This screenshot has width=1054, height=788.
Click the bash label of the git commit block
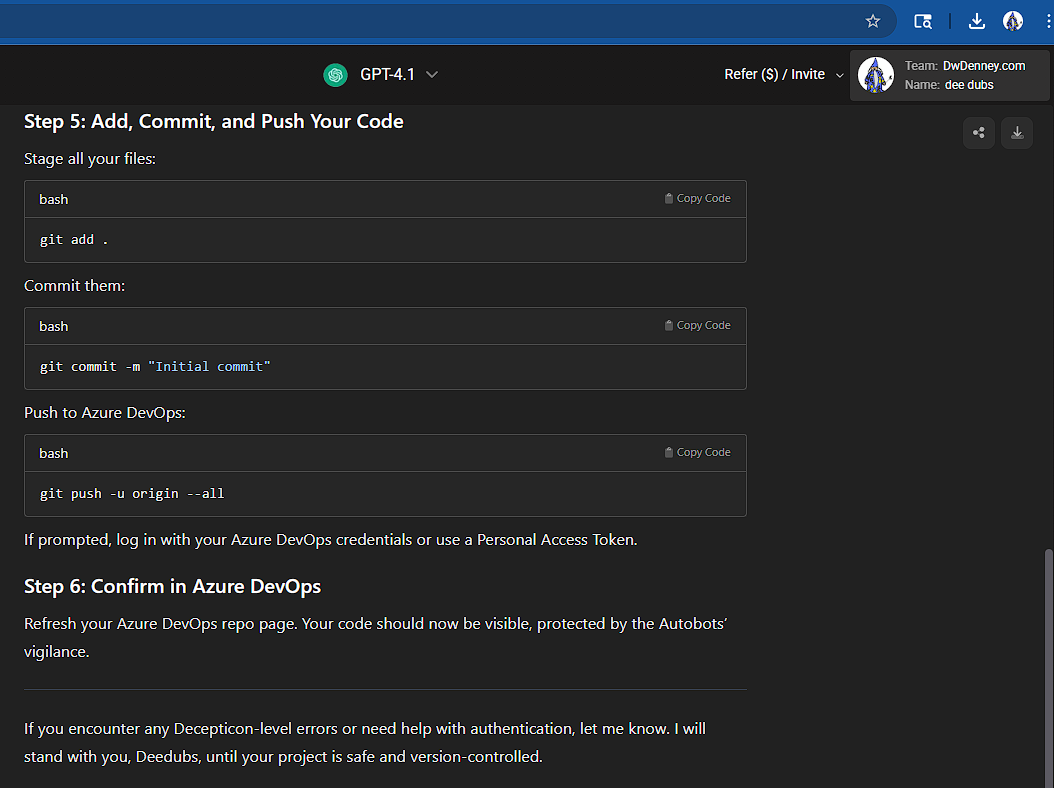tap(54, 327)
